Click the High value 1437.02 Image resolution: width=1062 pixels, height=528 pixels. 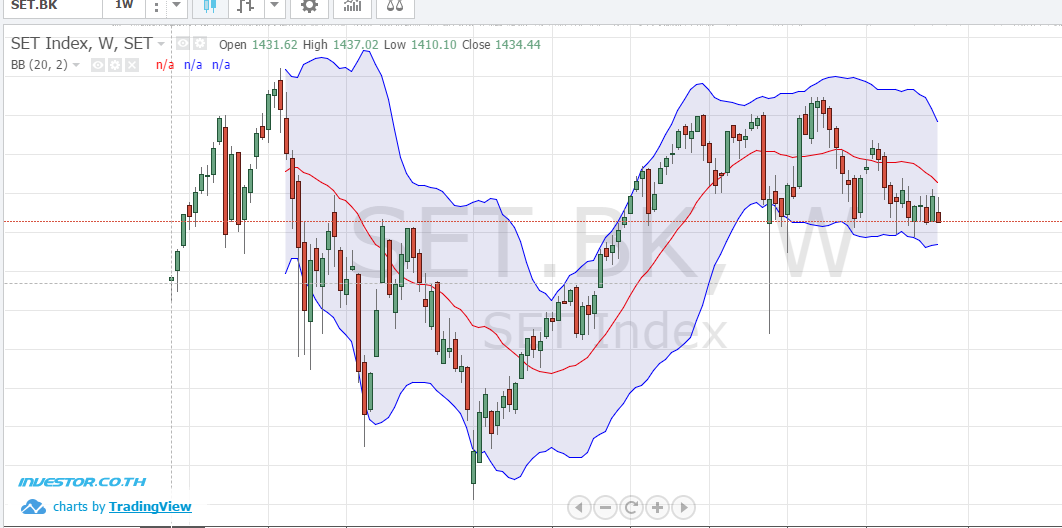(x=355, y=45)
